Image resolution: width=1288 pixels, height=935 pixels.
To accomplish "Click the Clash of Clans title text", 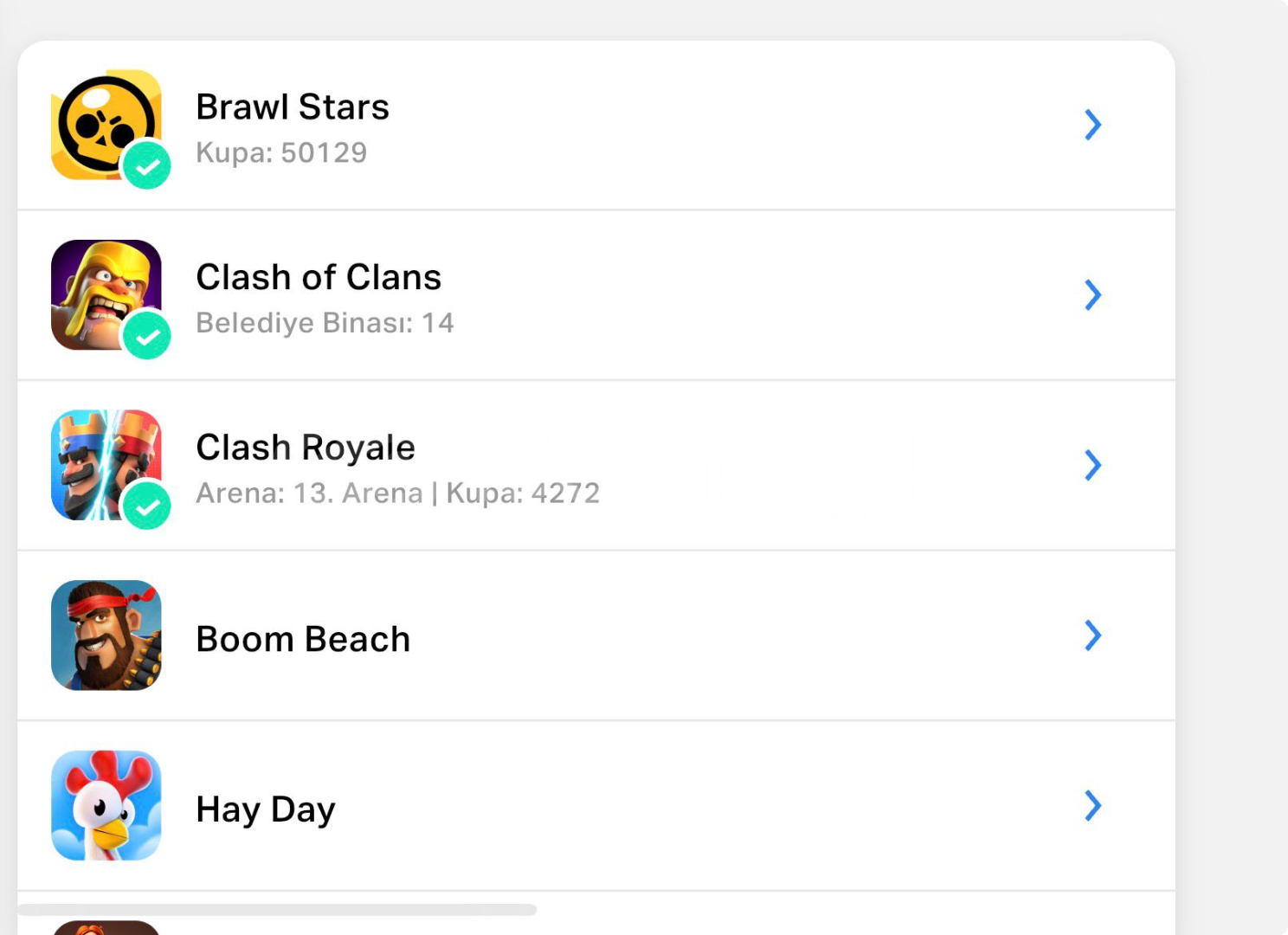I will (319, 277).
